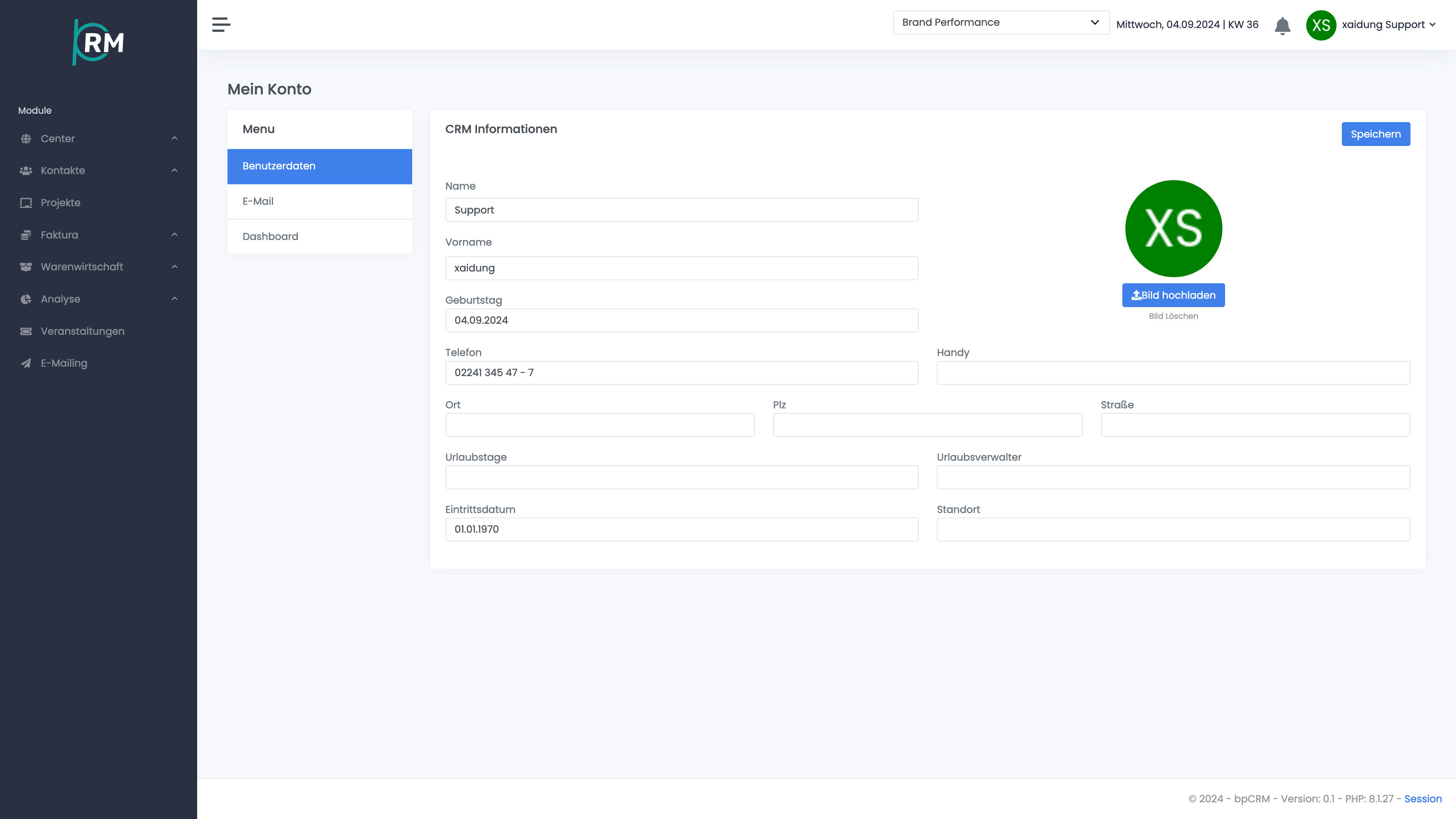Click the Analyse pie chart icon
The height and width of the screenshot is (819, 1456).
[x=26, y=299]
